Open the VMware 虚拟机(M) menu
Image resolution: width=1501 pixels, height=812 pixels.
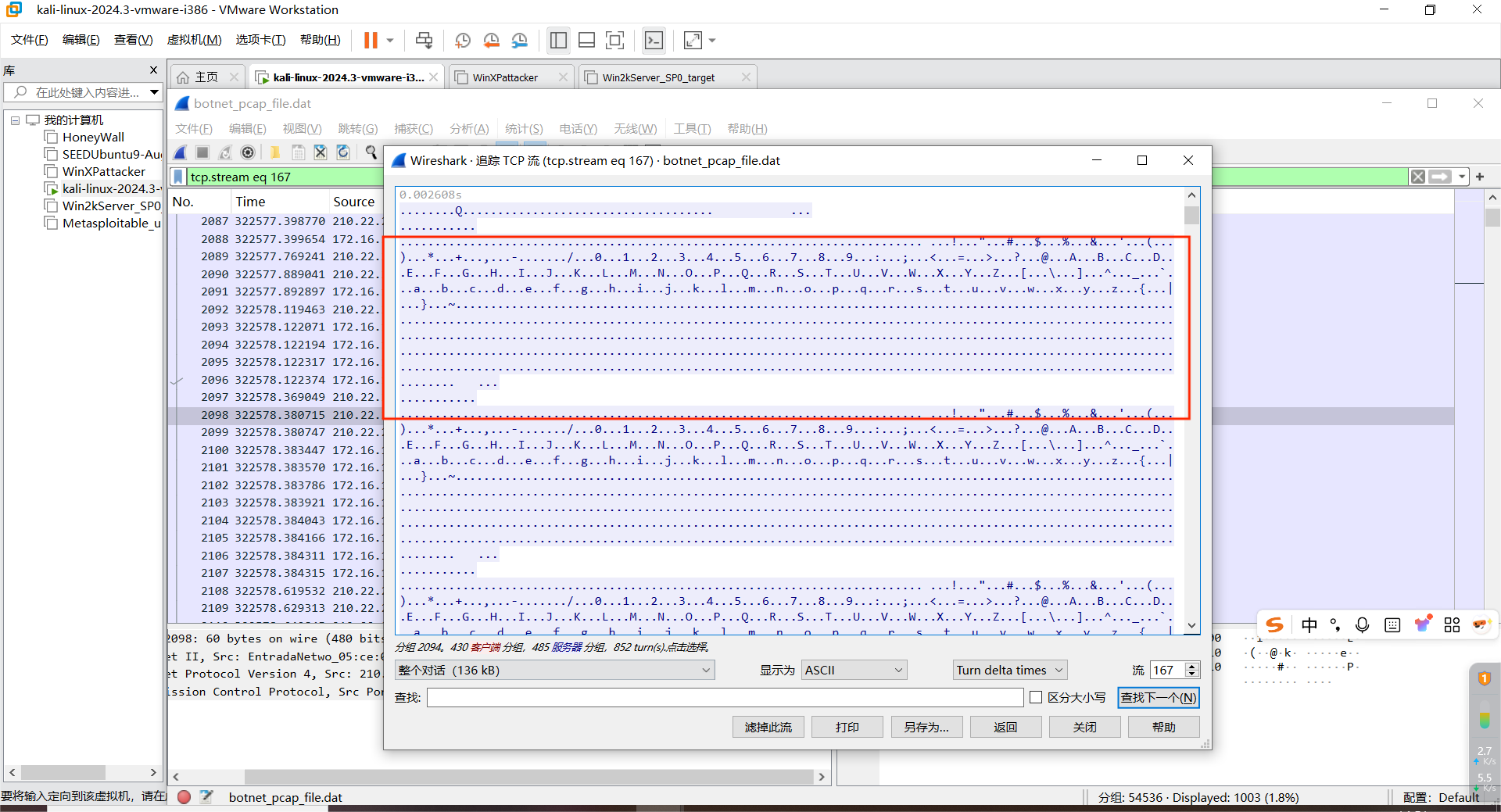pos(195,40)
